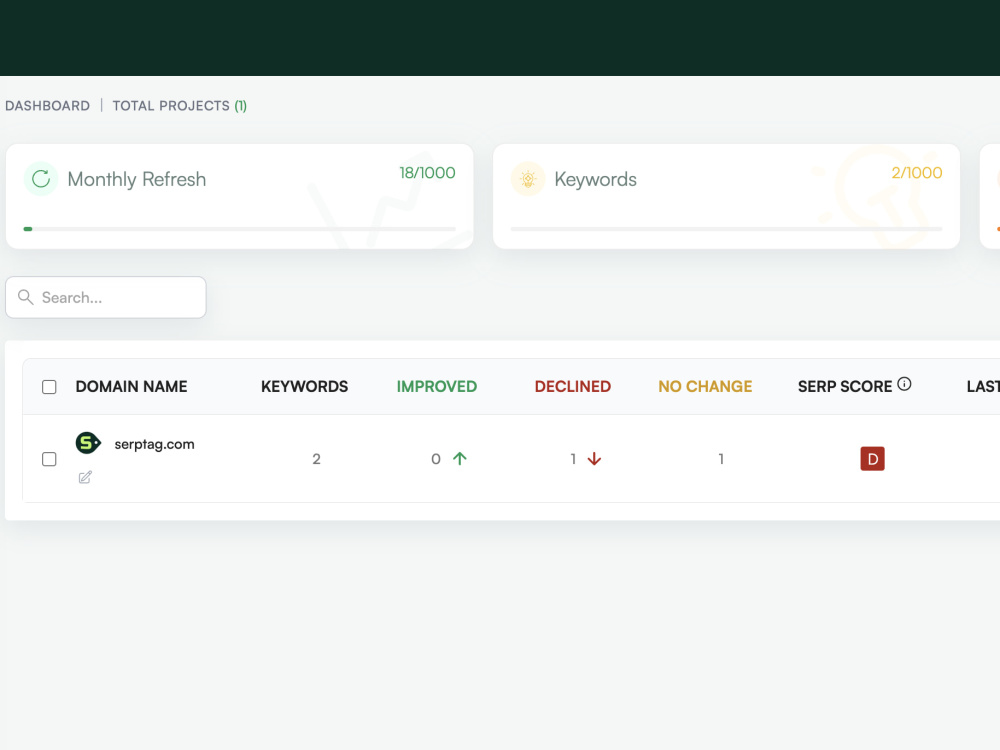Click the Monthly Refresh card title
The height and width of the screenshot is (750, 1000).
coord(137,179)
